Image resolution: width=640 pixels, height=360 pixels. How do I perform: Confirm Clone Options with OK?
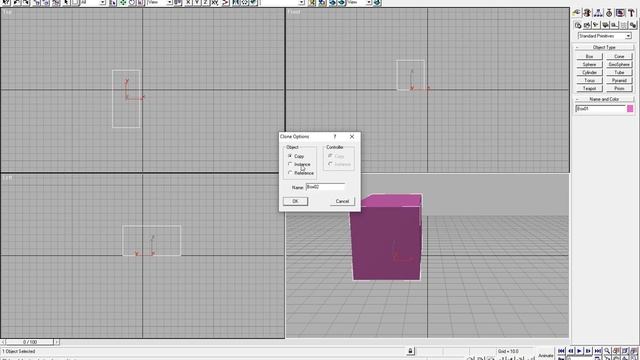(296, 201)
